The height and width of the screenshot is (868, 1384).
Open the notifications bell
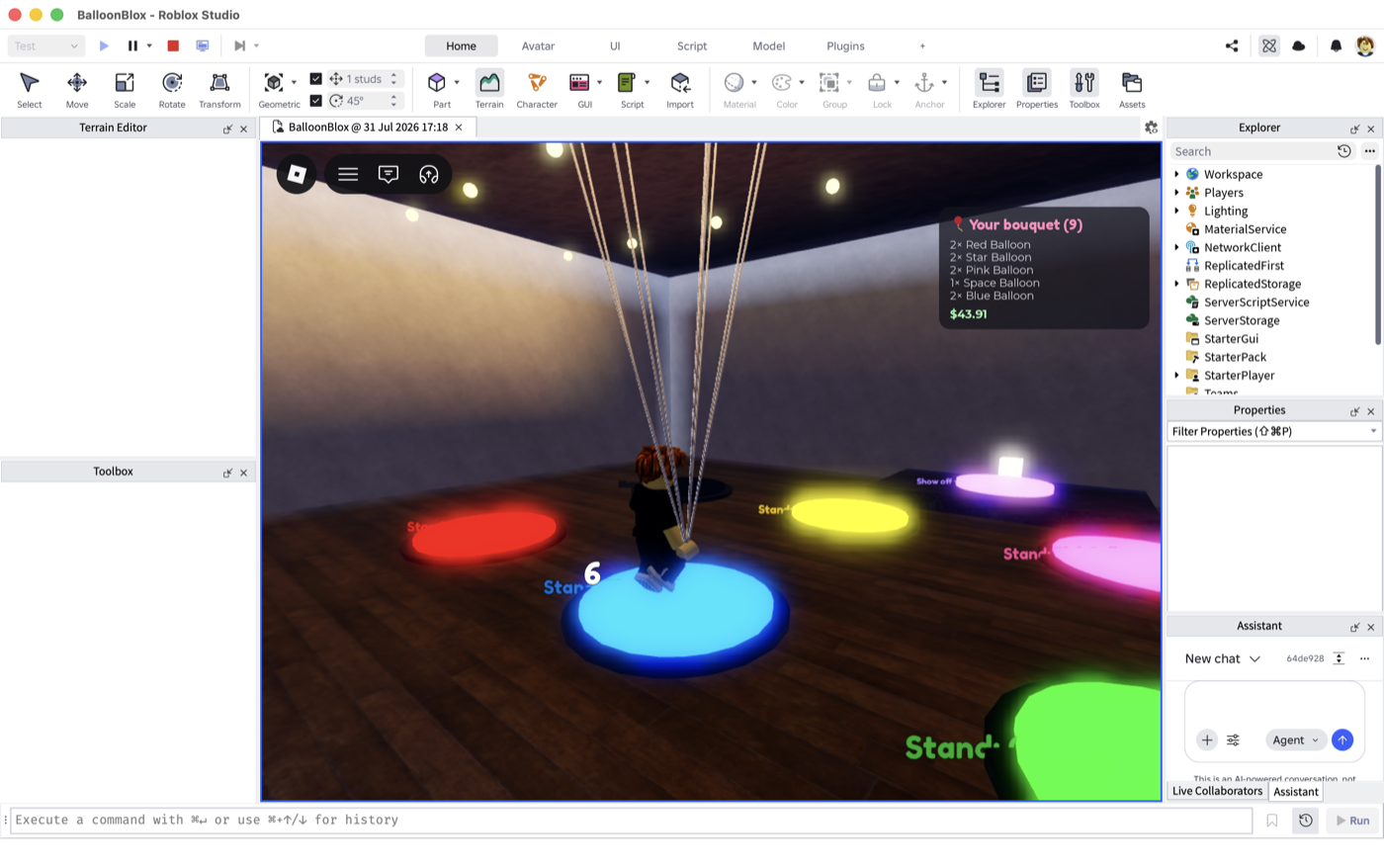click(x=1336, y=45)
